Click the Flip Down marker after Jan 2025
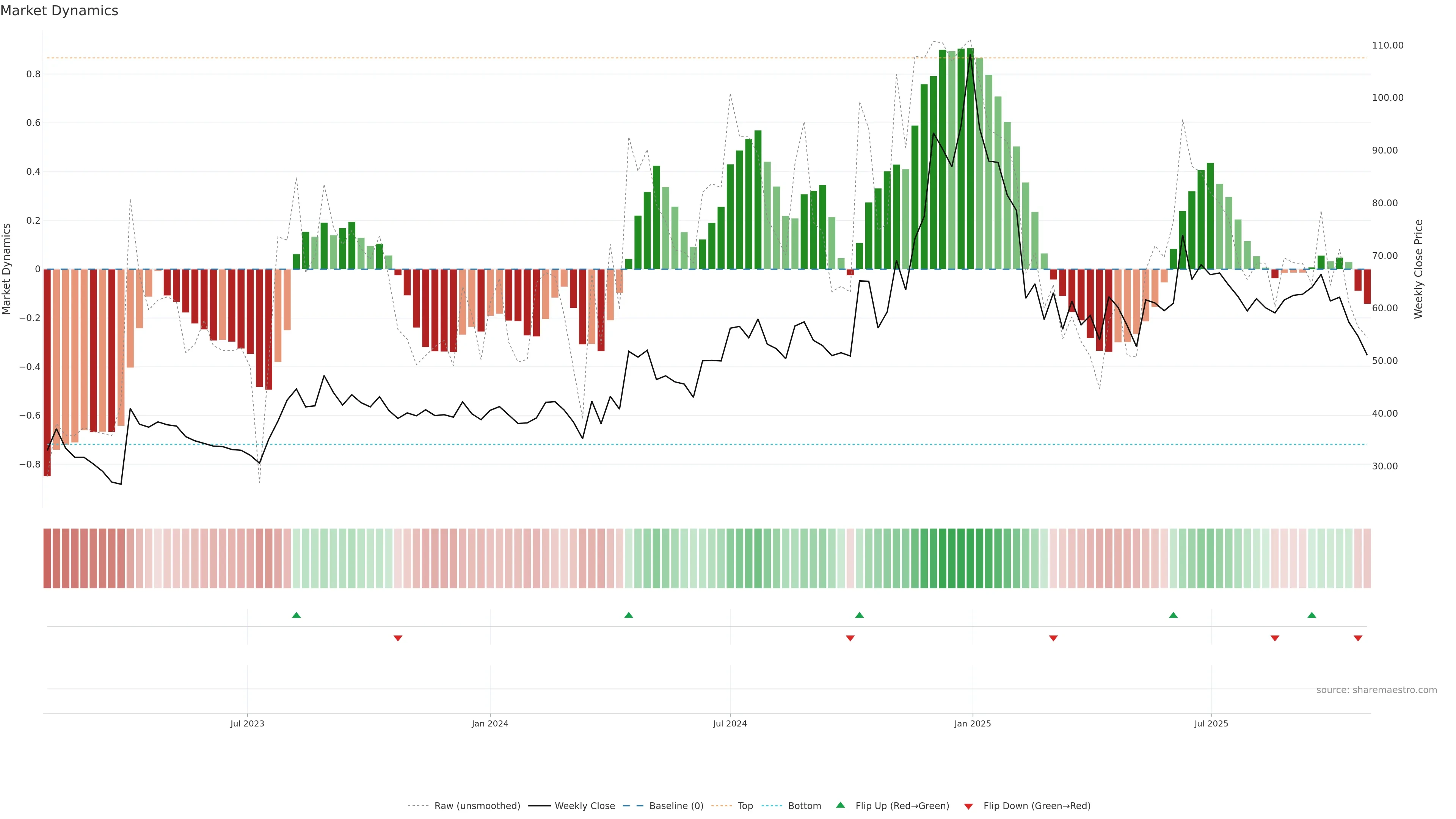This screenshot has width=1456, height=819. (x=1053, y=638)
